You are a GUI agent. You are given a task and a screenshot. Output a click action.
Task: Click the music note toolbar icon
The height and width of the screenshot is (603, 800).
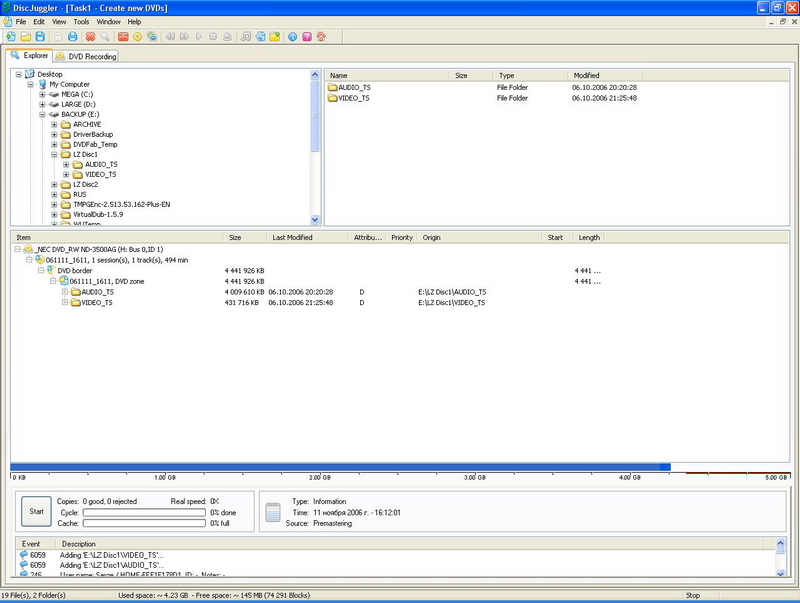click(245, 37)
